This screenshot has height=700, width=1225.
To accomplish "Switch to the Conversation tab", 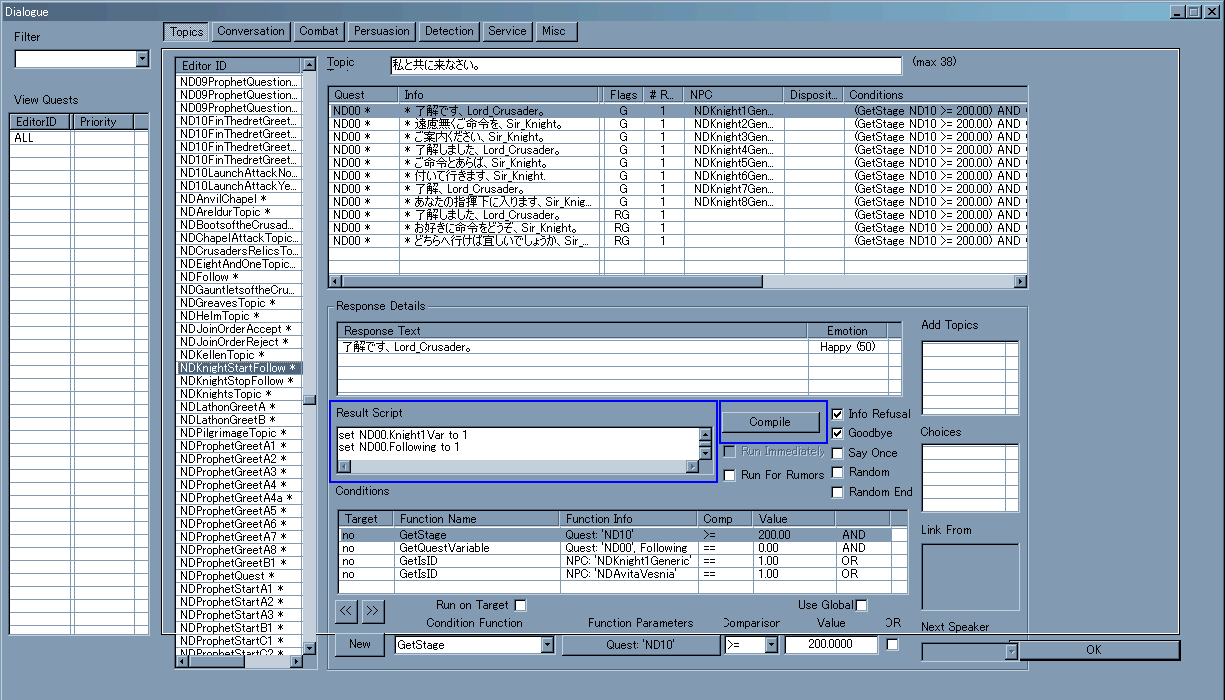I will click(x=251, y=32).
